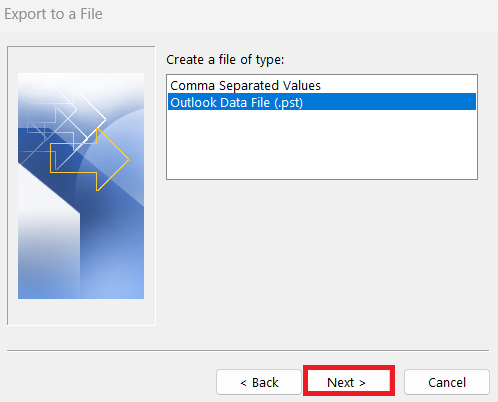
Task: Go back with the Back button
Action: [259, 382]
